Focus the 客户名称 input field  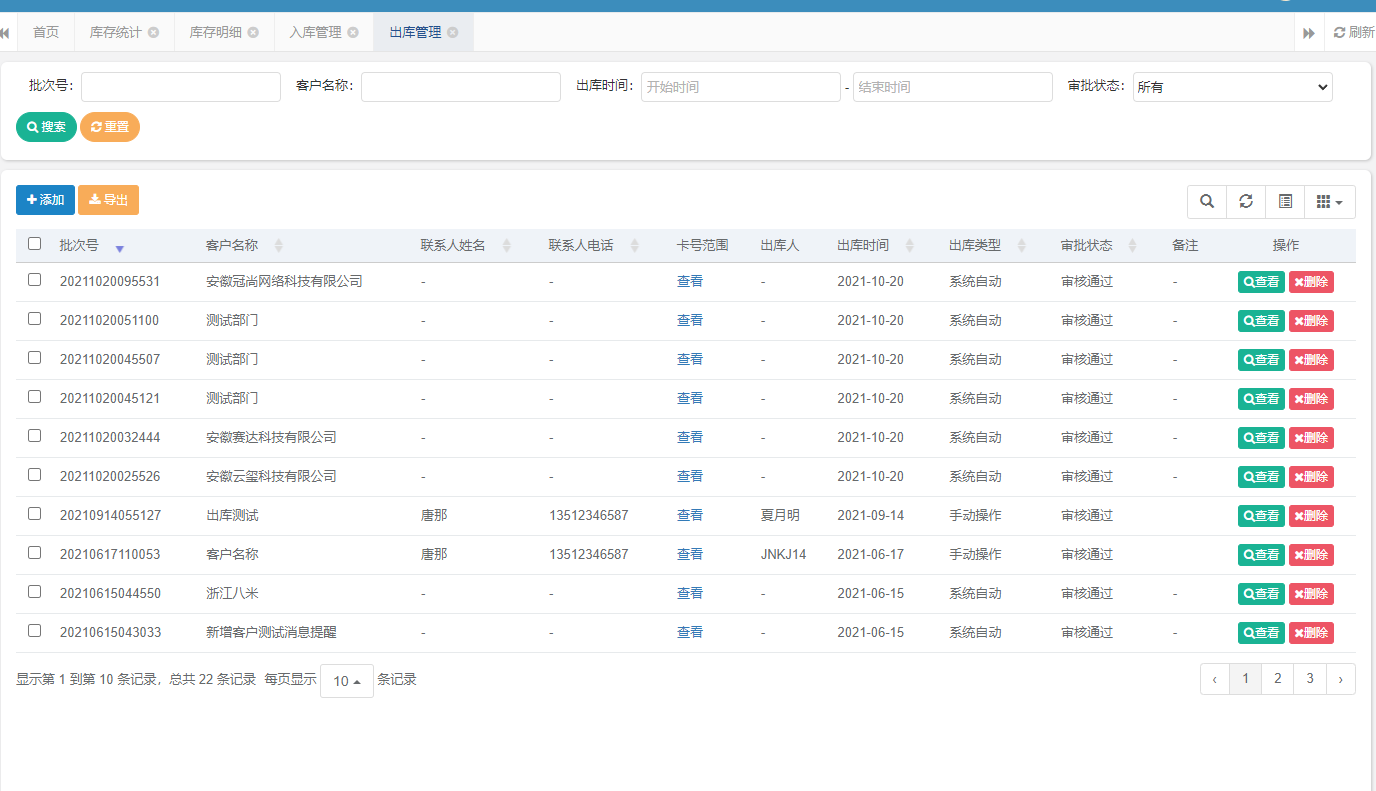tap(461, 87)
